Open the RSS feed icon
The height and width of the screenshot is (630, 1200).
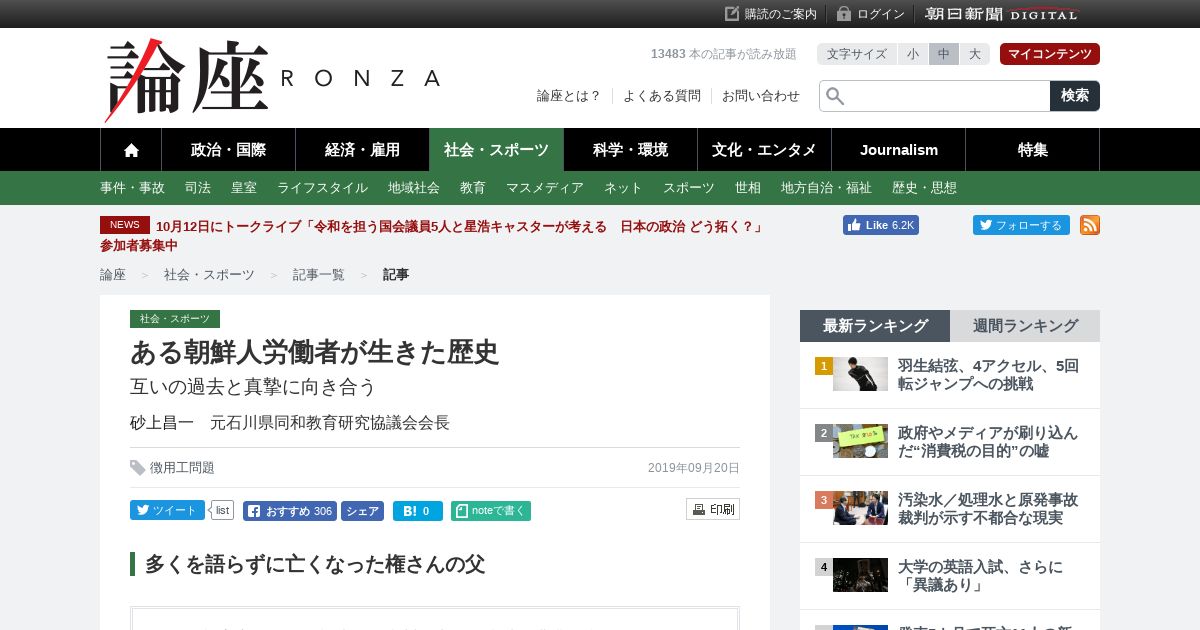coord(1090,225)
